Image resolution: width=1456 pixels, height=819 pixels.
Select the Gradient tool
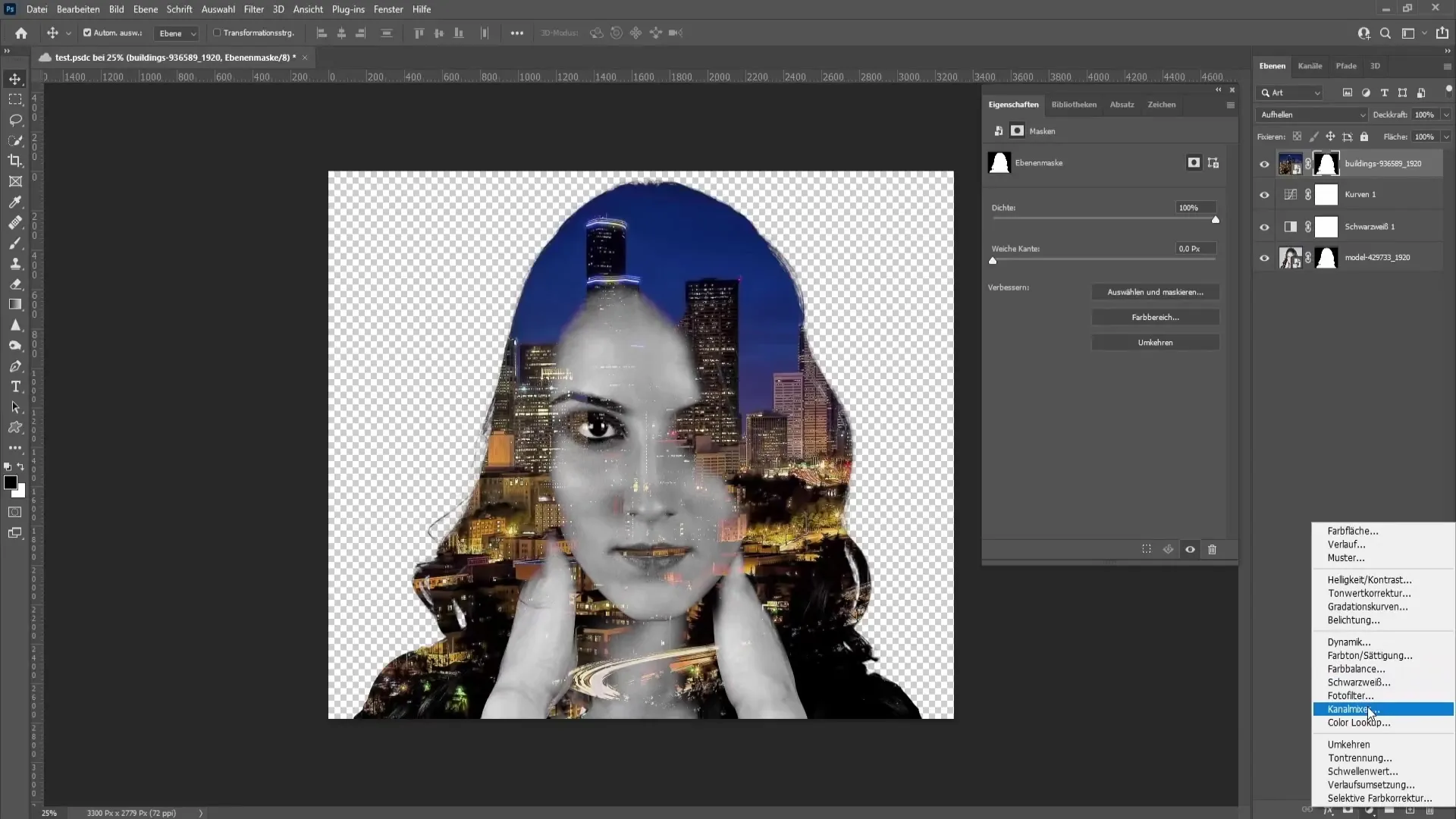point(15,304)
